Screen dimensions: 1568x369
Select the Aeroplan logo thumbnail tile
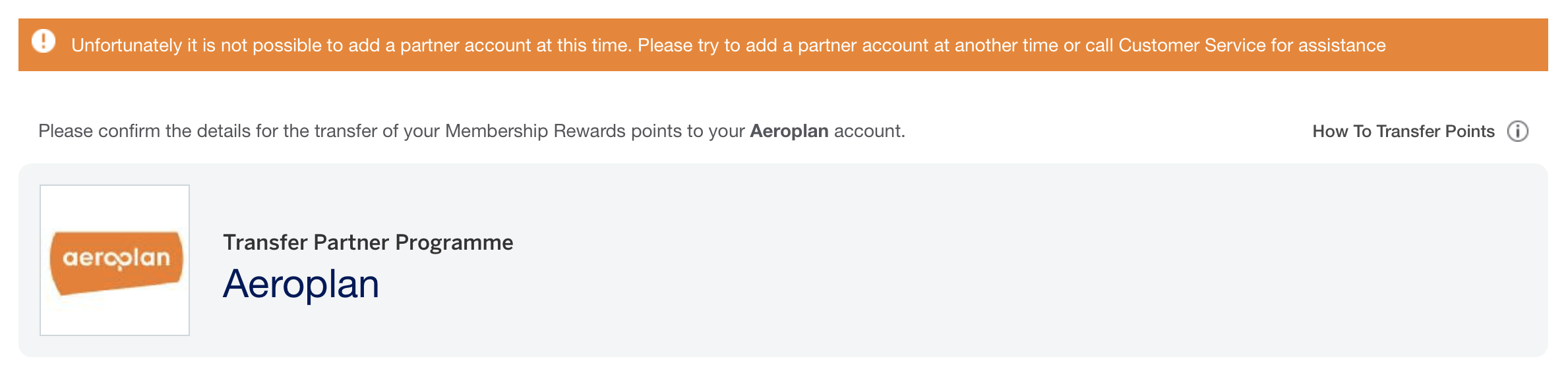(x=115, y=260)
